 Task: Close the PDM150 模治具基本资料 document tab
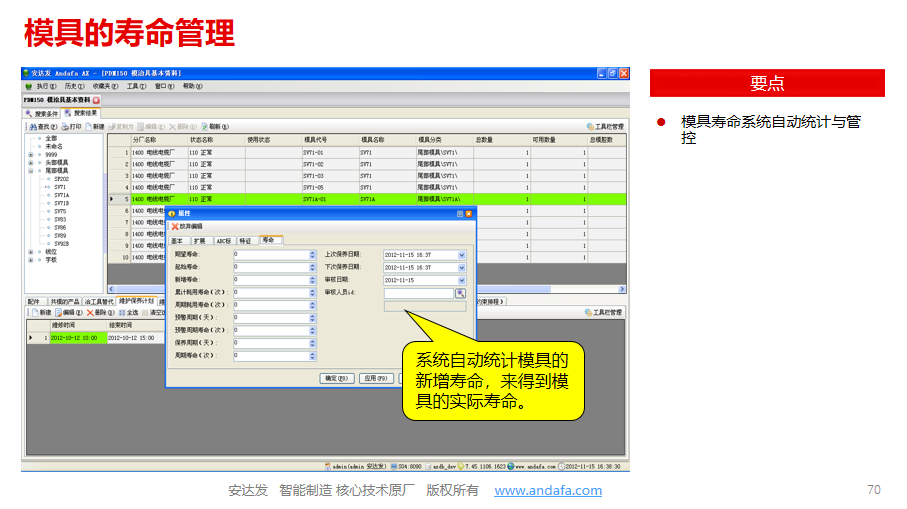point(96,100)
